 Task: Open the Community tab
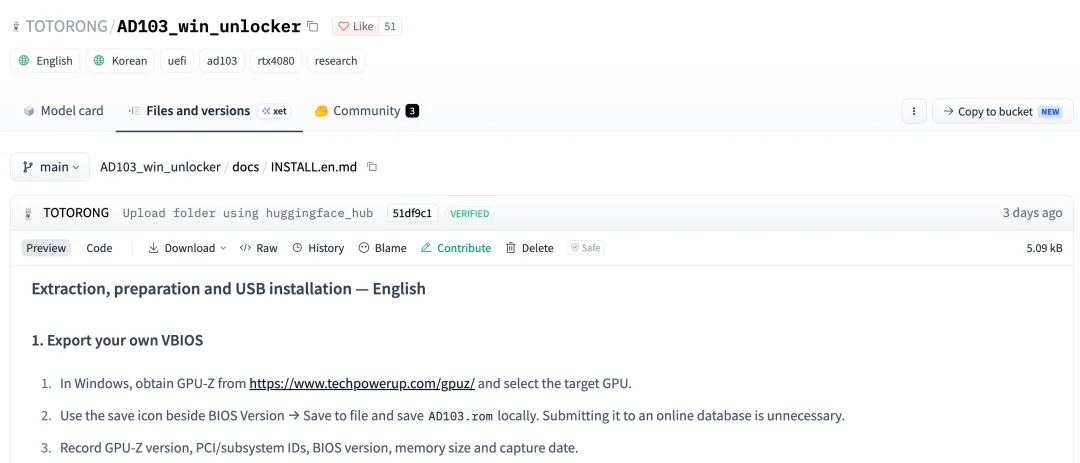[366, 111]
